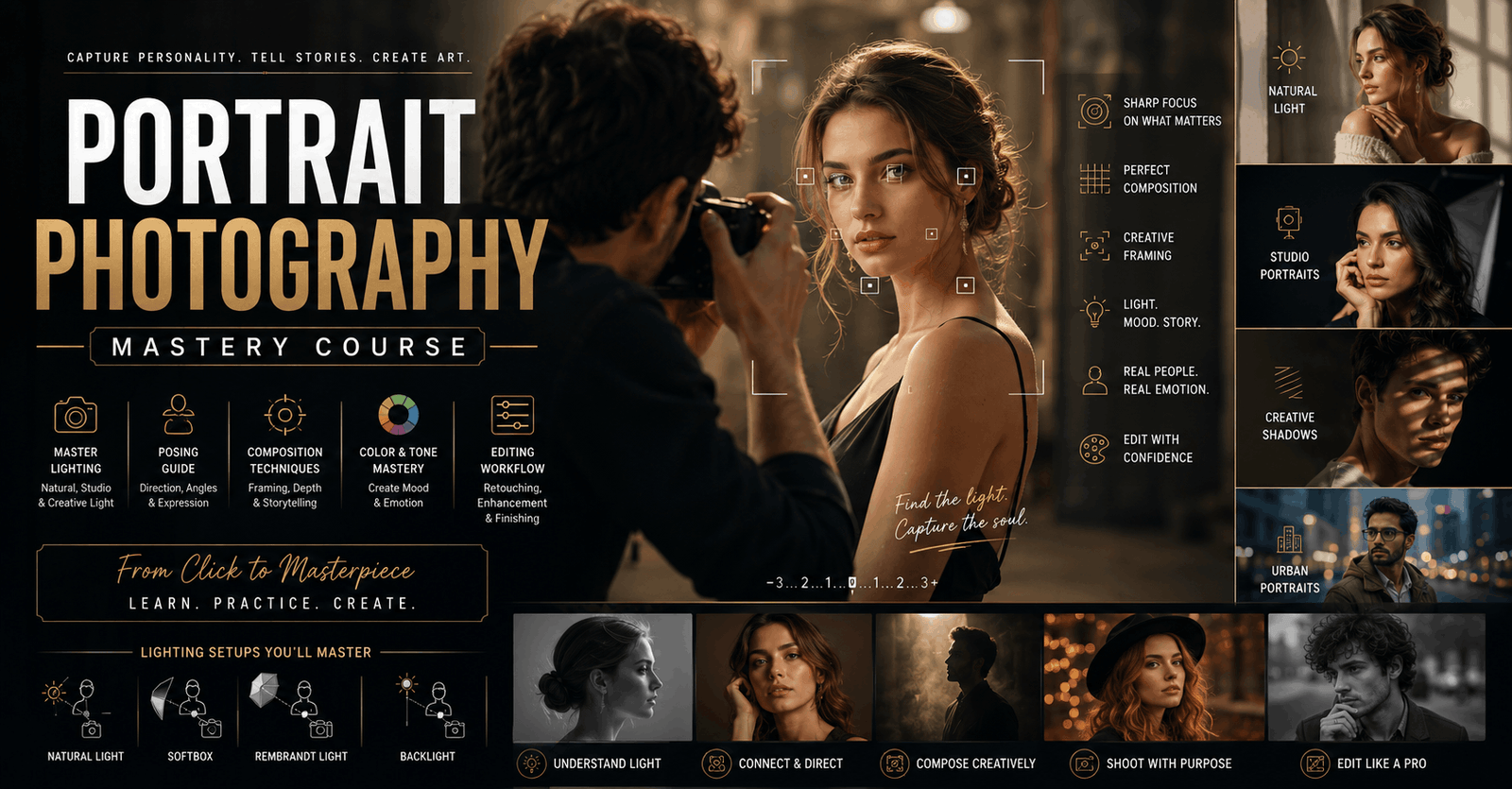The height and width of the screenshot is (789, 1512).
Task: Open the photo above Connect & Direct
Action: click(x=783, y=677)
